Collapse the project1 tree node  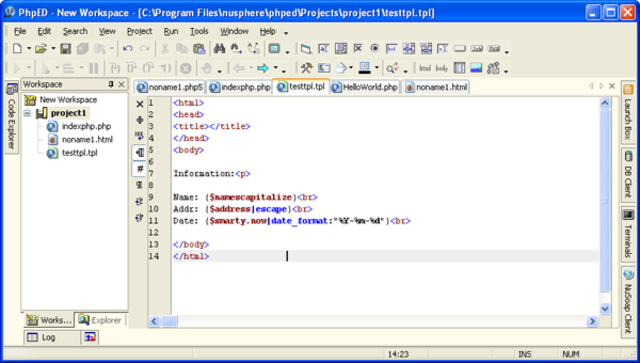(27, 113)
